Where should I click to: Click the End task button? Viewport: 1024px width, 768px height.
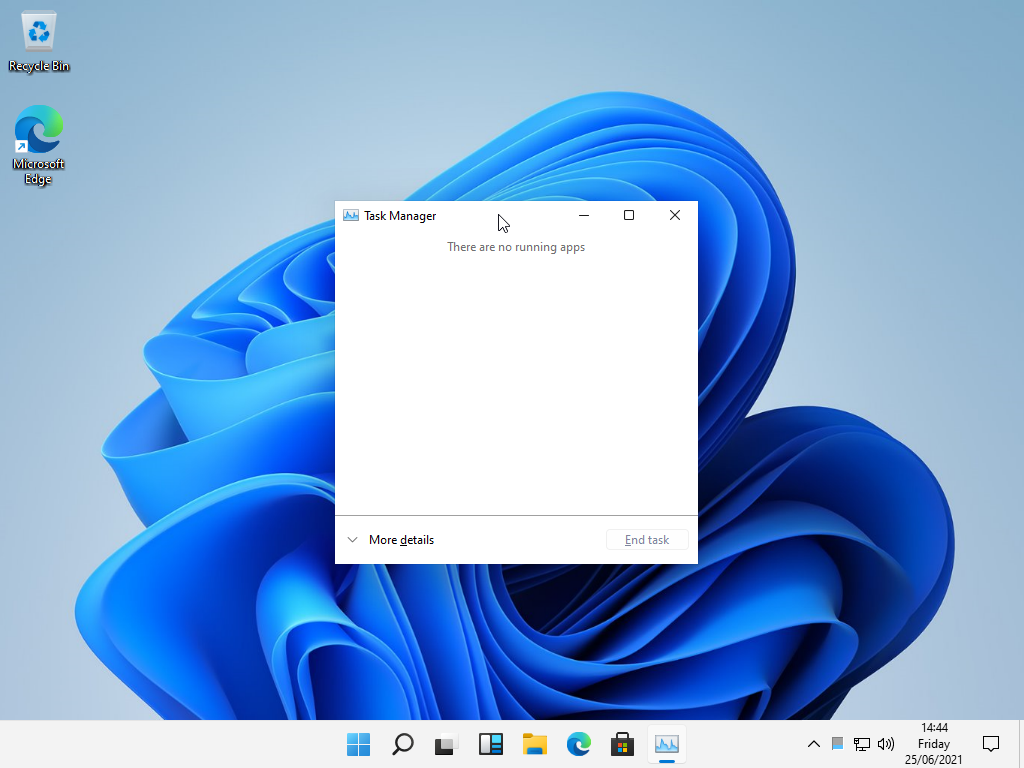647,540
